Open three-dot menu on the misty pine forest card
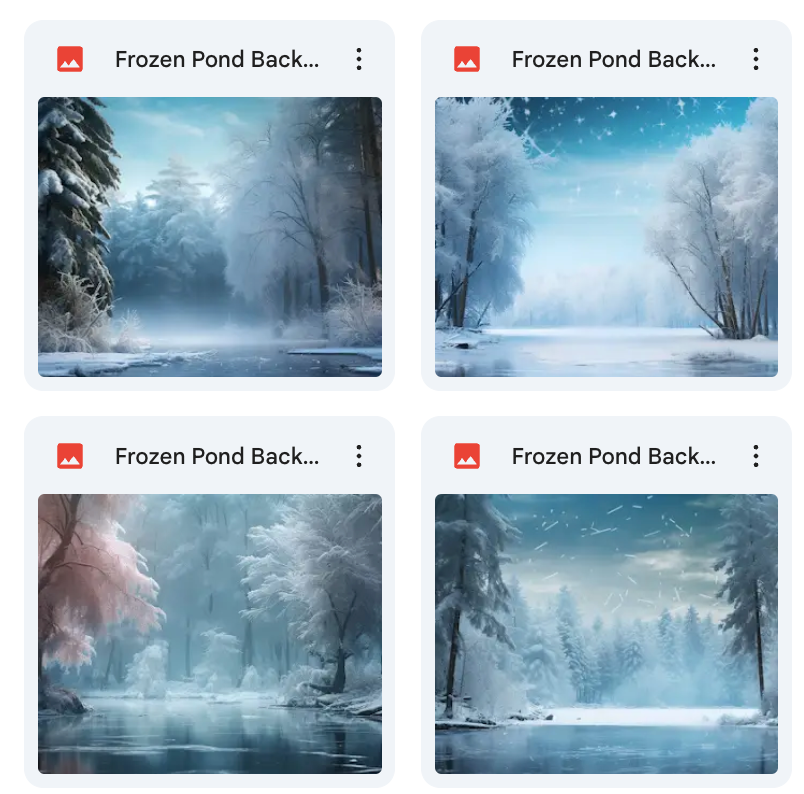The image size is (804, 794). coord(359,59)
